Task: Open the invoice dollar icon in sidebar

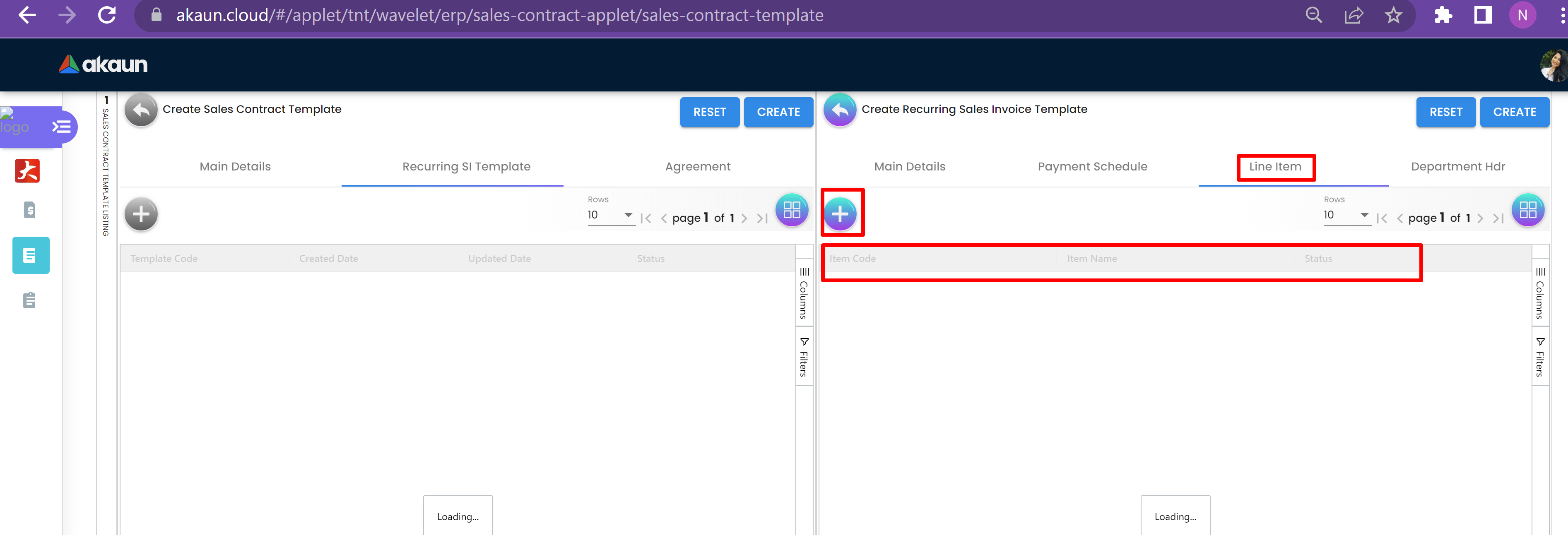Action: pyautogui.click(x=29, y=210)
